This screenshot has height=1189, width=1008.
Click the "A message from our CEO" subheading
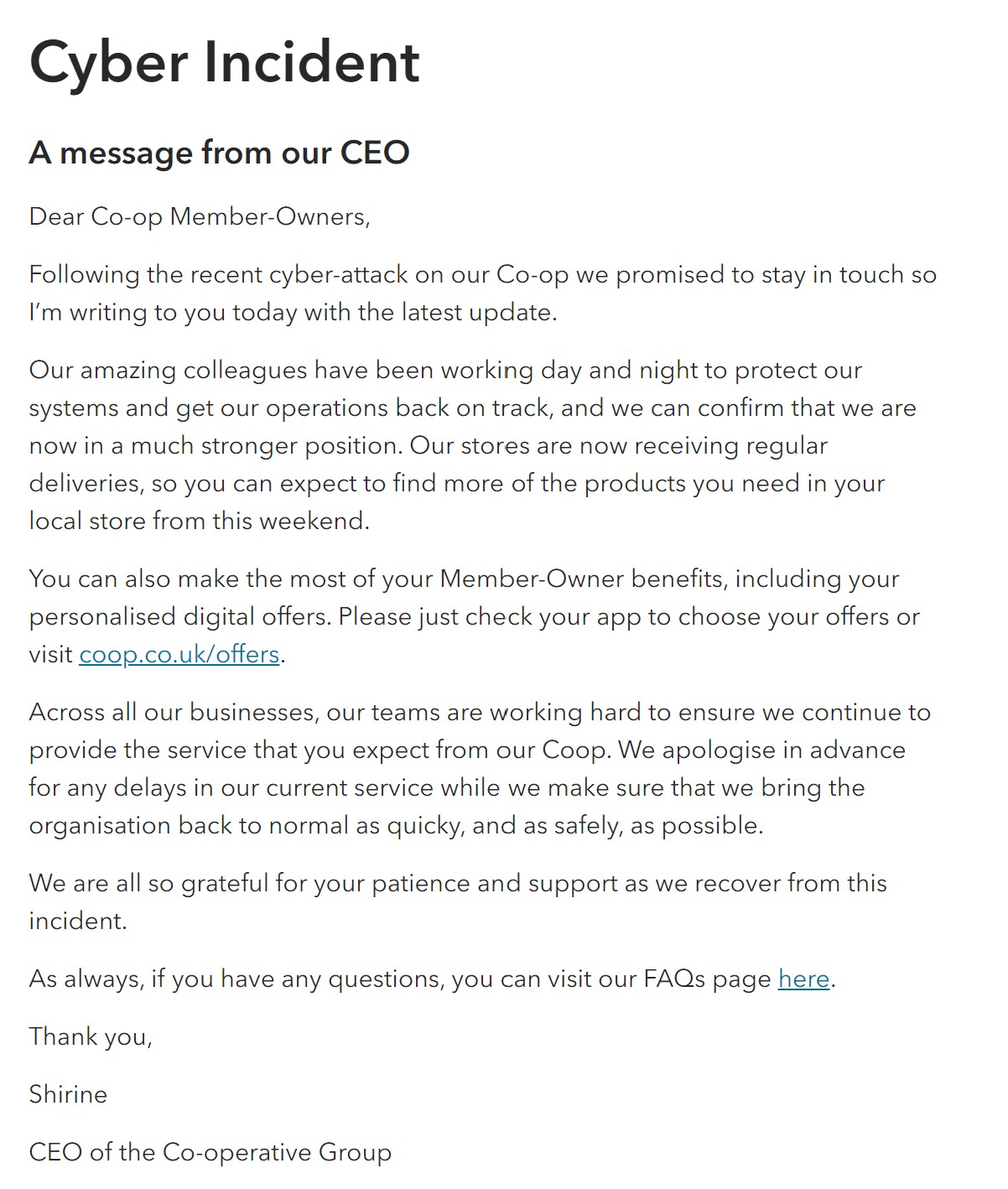(x=219, y=153)
